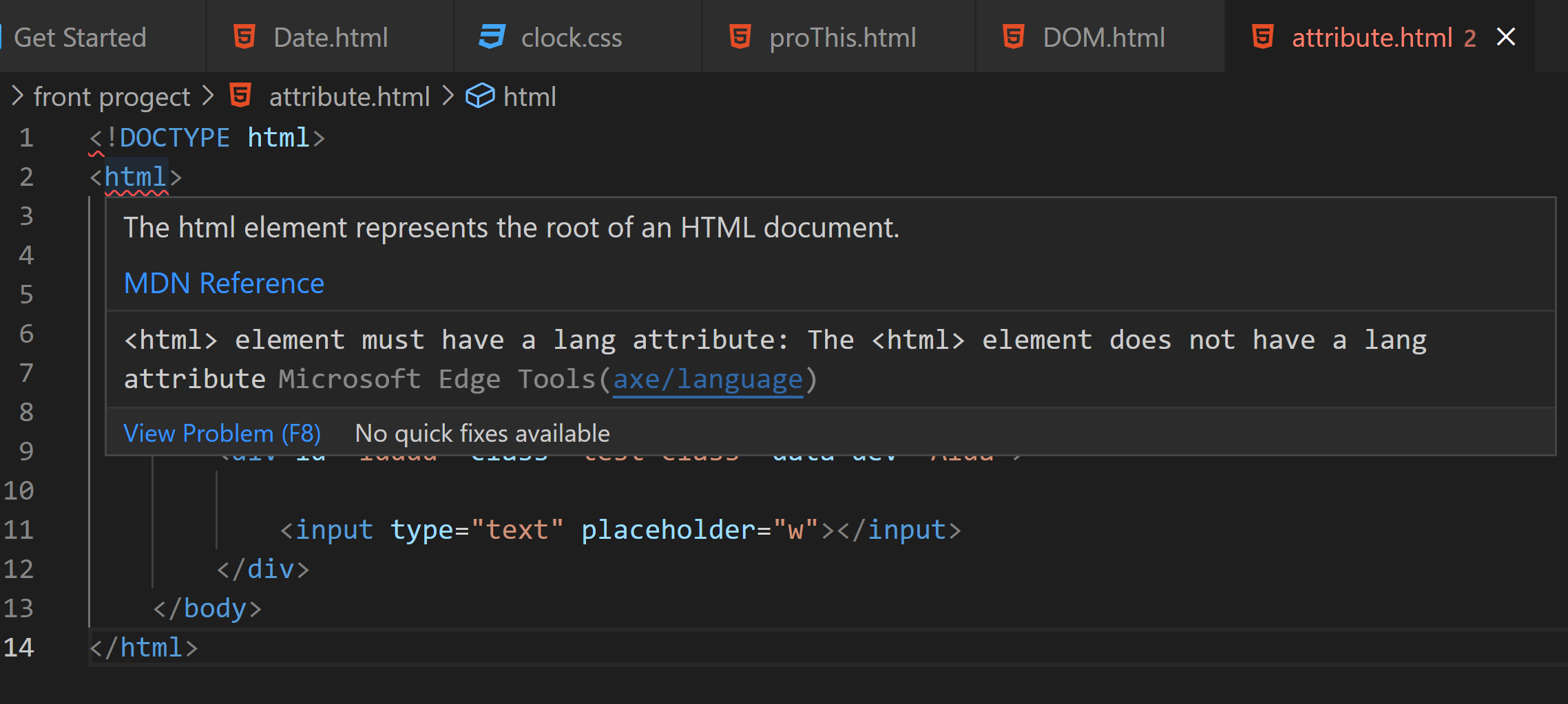Click line number 2 in the gutter
Screen dimensions: 1568x704
click(26, 177)
